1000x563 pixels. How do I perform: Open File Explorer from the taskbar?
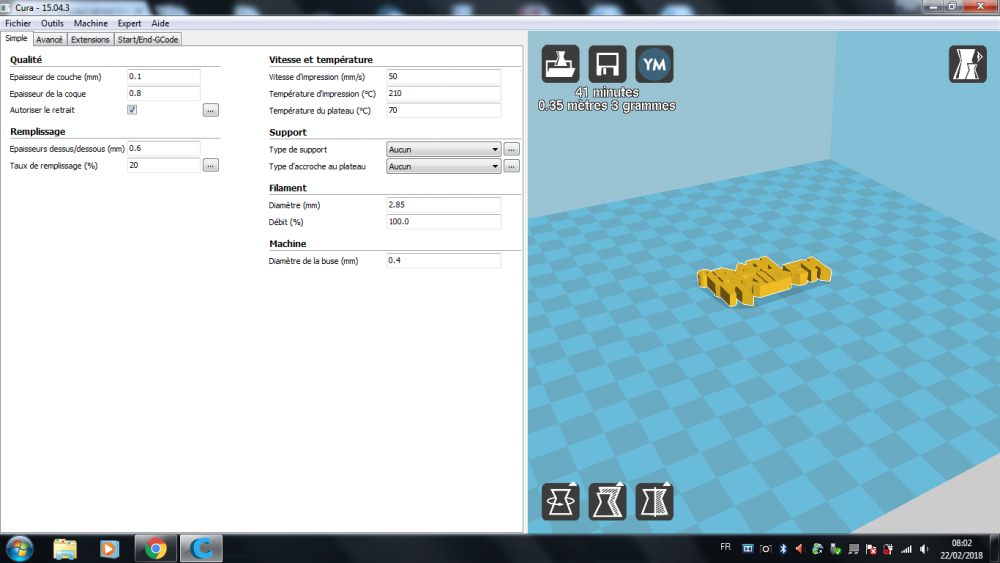tap(65, 548)
